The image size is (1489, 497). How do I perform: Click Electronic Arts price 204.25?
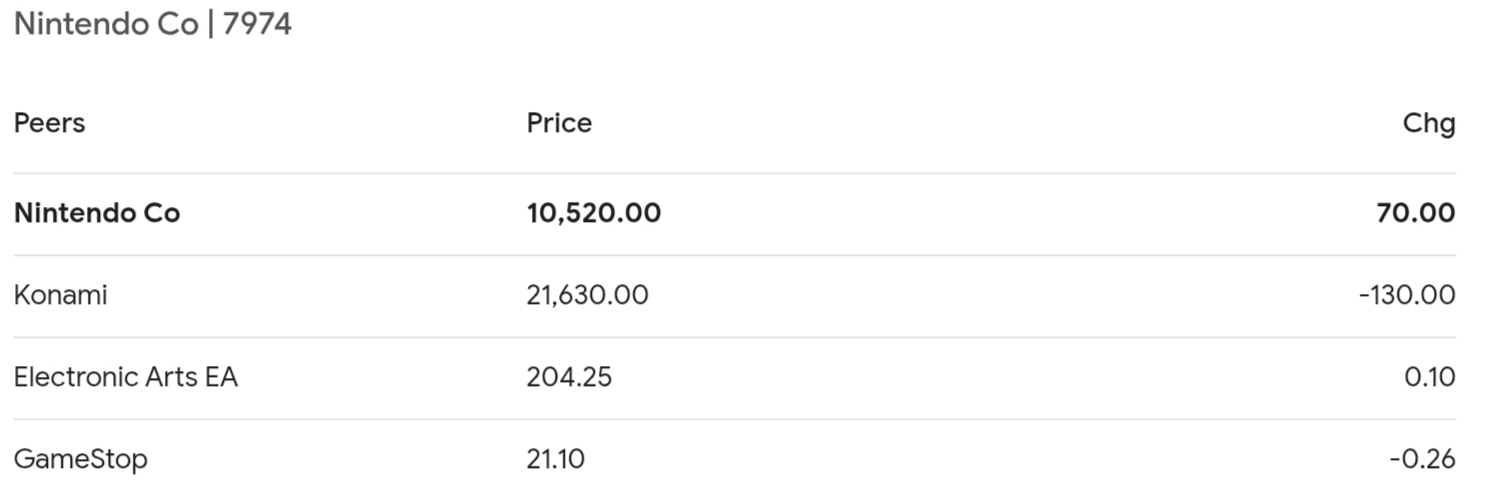[x=569, y=377]
